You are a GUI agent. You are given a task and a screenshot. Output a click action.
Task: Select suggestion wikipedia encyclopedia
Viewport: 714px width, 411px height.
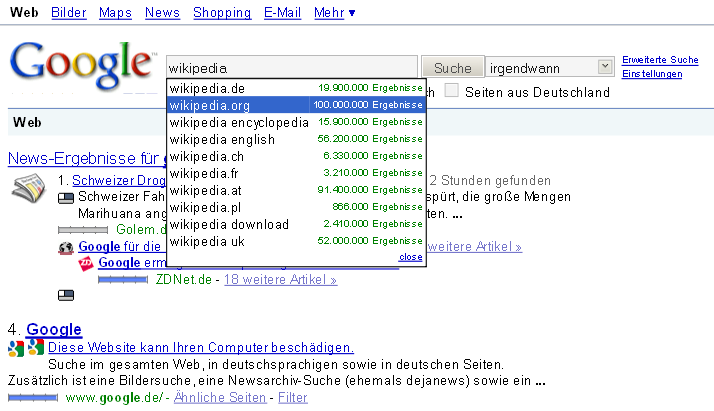tap(296, 122)
